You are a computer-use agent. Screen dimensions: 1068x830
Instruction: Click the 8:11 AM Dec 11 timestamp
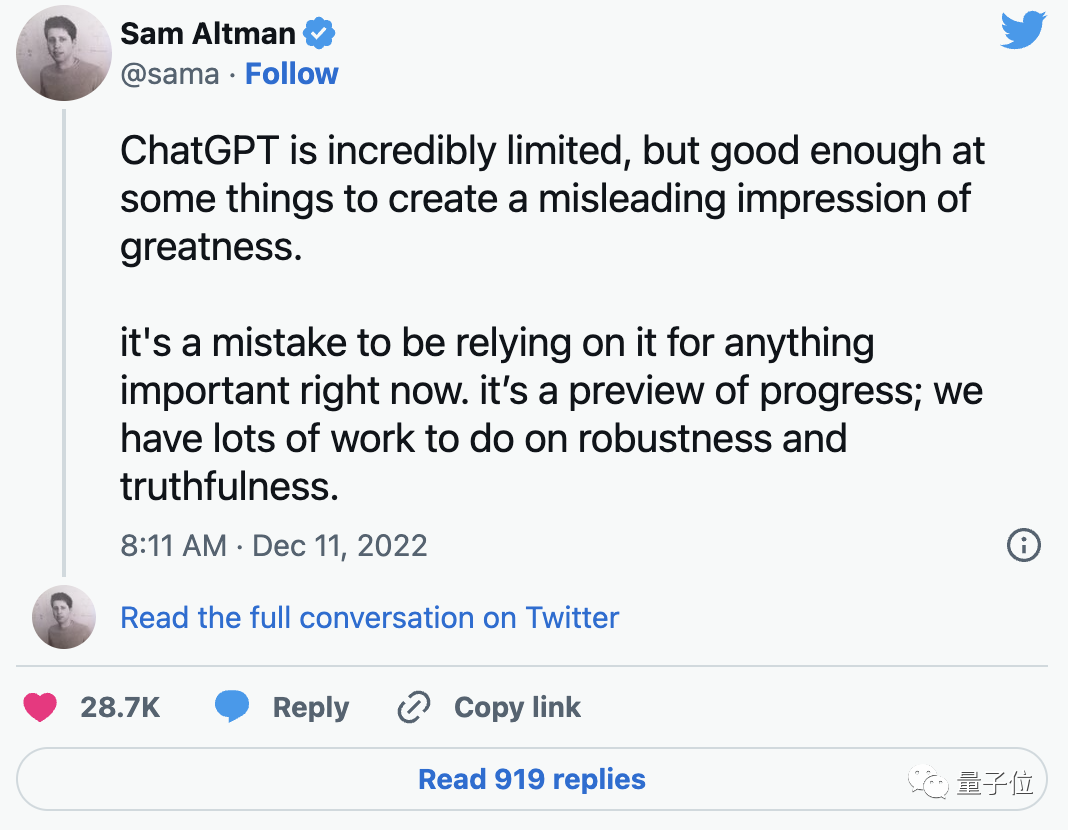pos(274,545)
